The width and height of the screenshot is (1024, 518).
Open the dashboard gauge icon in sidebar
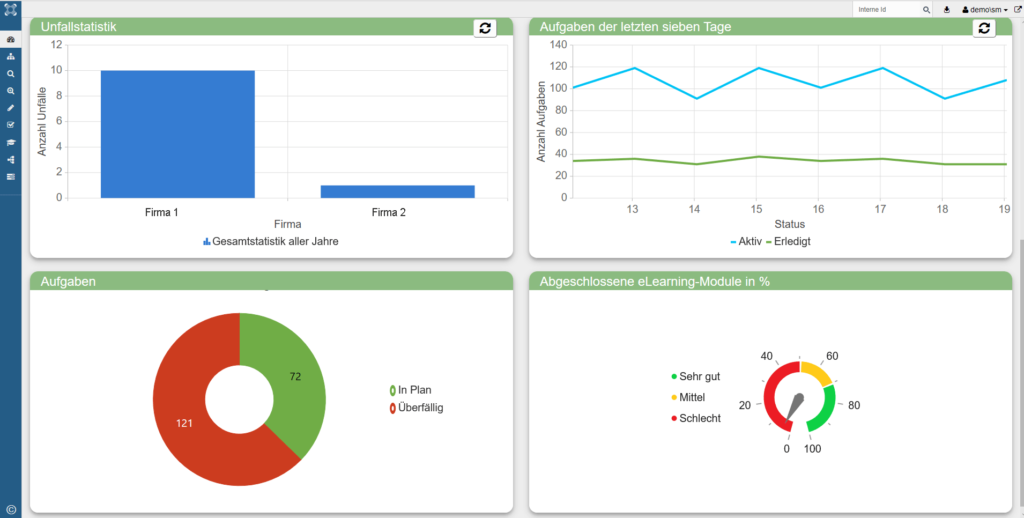(x=10, y=40)
